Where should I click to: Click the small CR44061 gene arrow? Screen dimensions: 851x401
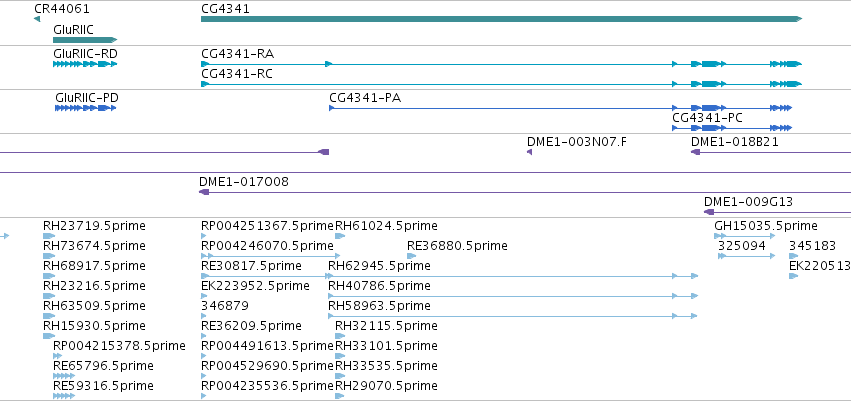click(x=37, y=20)
